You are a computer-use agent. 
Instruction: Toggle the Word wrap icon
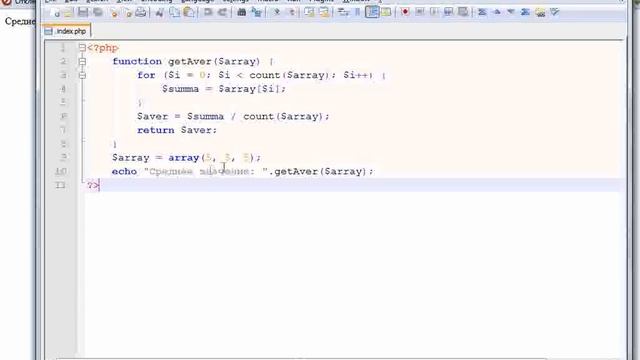tap(343, 12)
